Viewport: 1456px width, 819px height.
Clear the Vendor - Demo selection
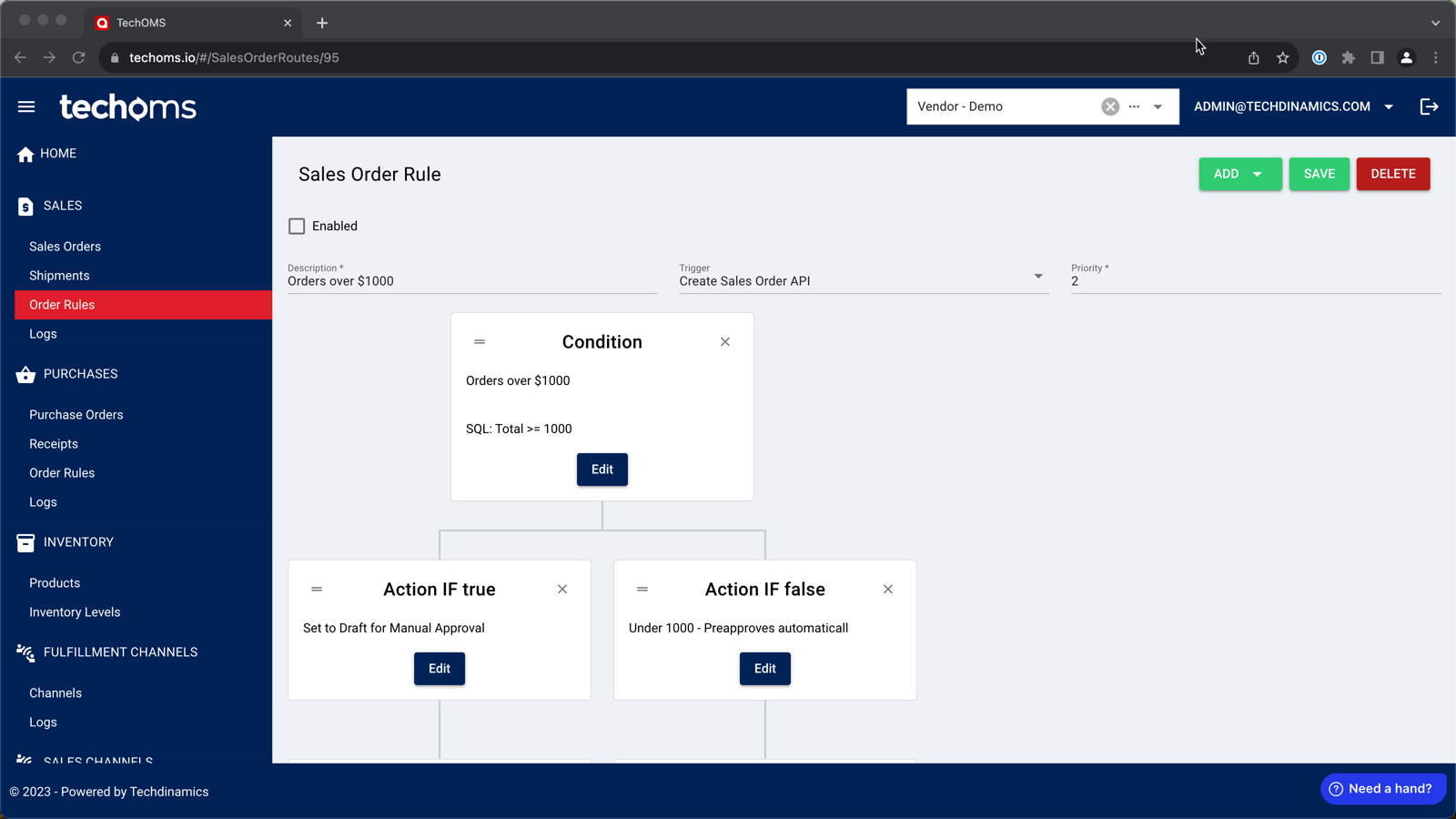(1109, 106)
